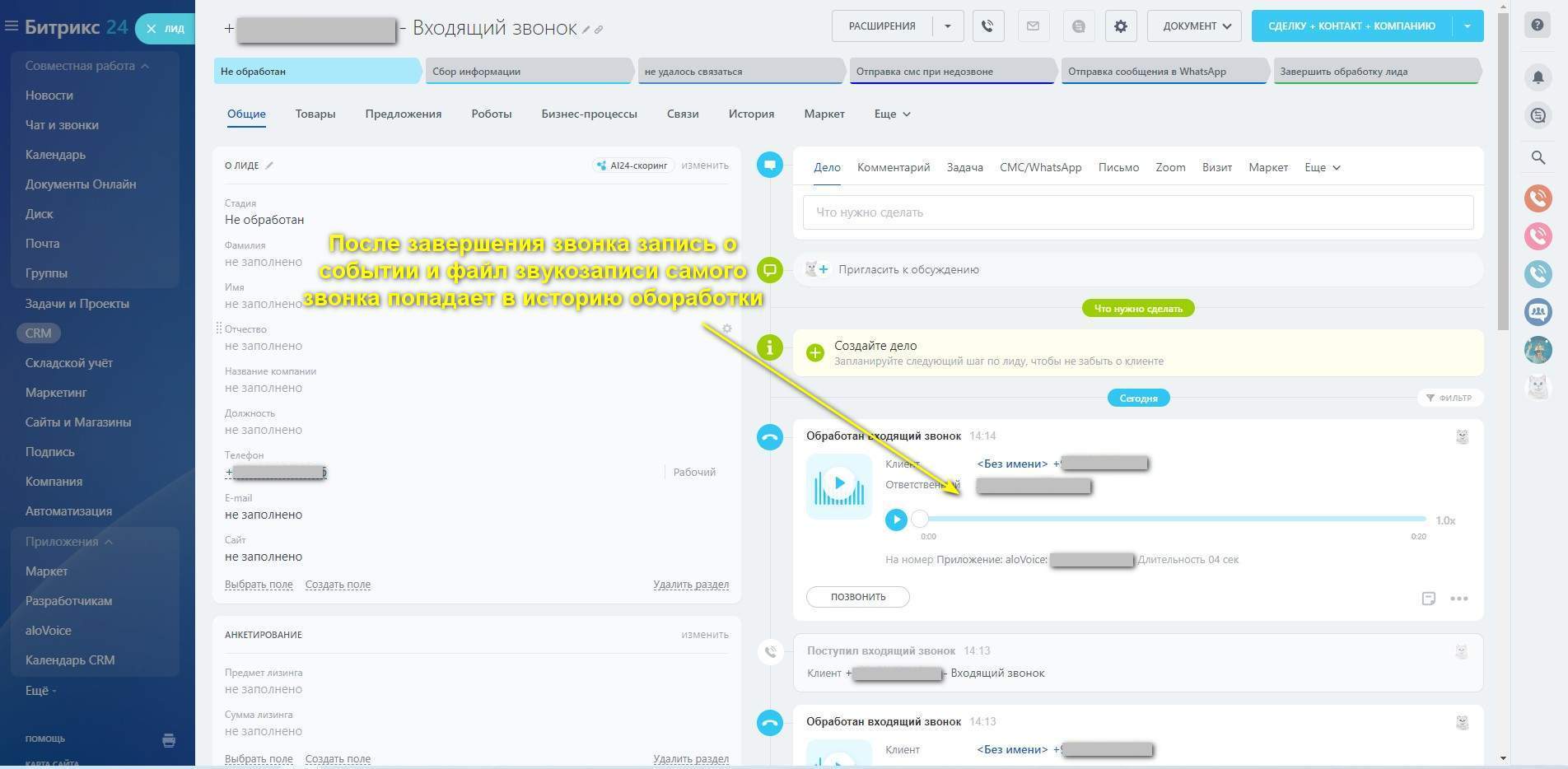Open the ФИЛЬТР button in timeline

(x=1449, y=398)
